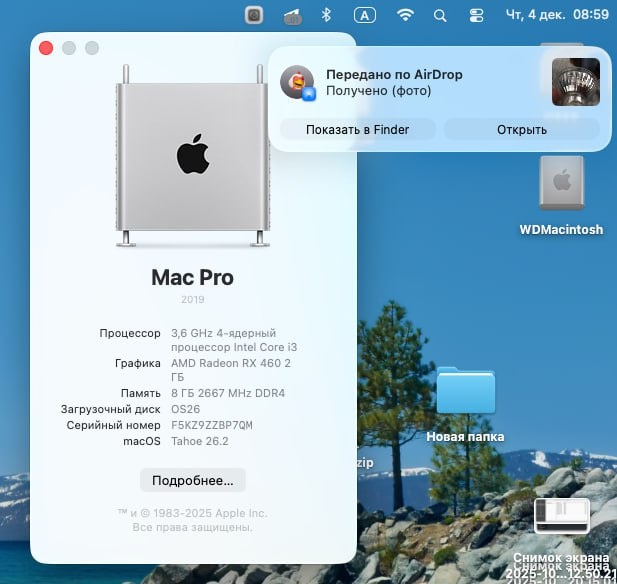This screenshot has width=617, height=584.
Task: Click the serial number F5KZ9ZZBP7QM
Action: click(x=212, y=425)
